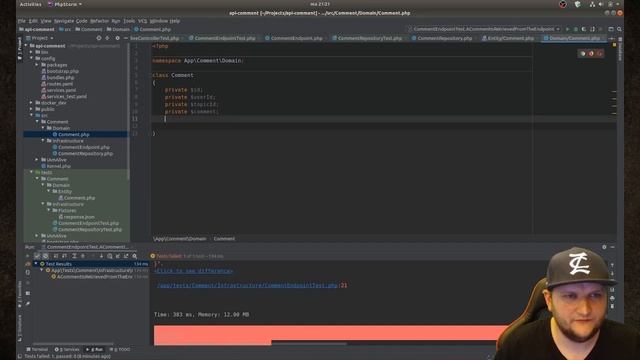Open test history clock icon
Image resolution: width=640 pixels, height=360 pixels.
point(109,256)
